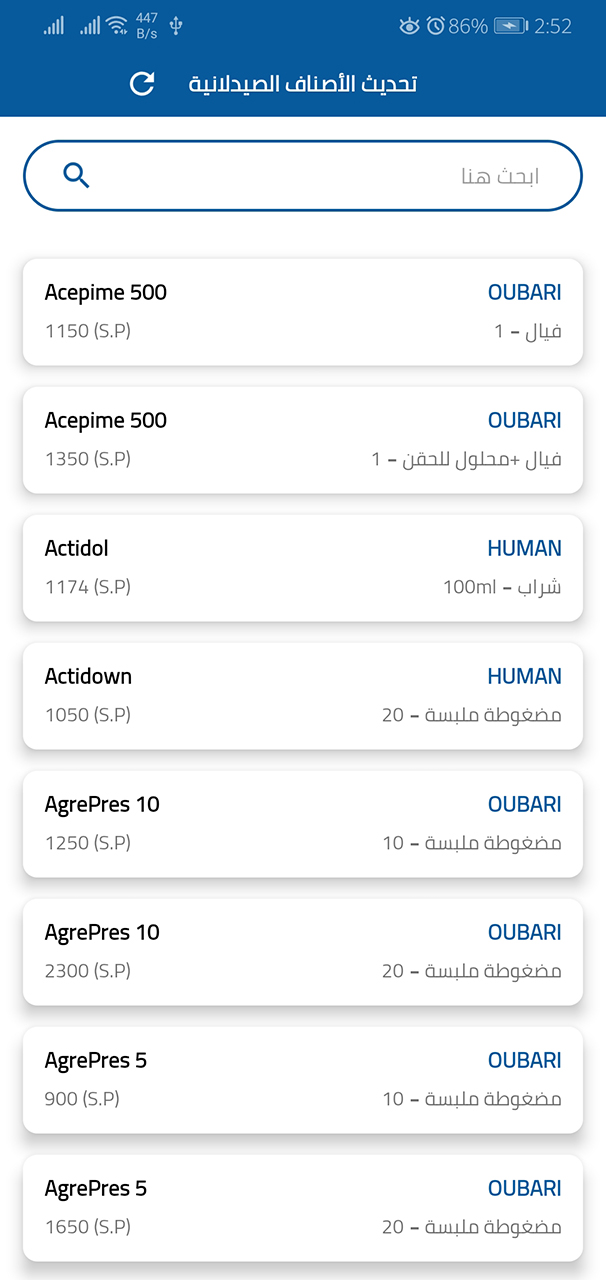
Task: Open the Acepime 500 card priced 1350
Action: pos(303,440)
